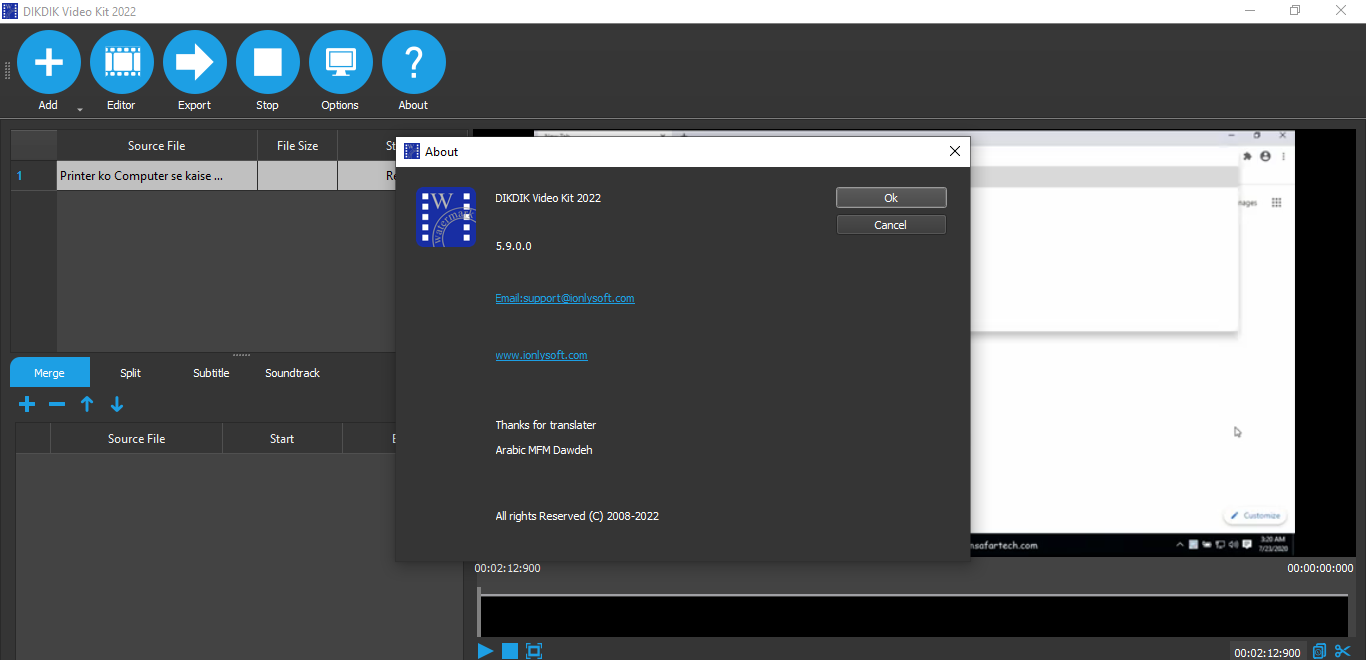This screenshot has height=660, width=1366.
Task: Open the support@ionlysoft.com email link
Action: point(565,298)
